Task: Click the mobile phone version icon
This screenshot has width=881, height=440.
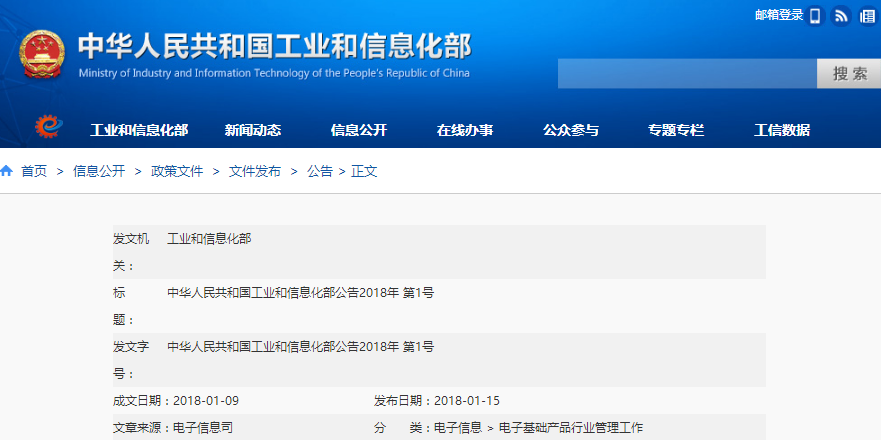Action: pos(815,15)
